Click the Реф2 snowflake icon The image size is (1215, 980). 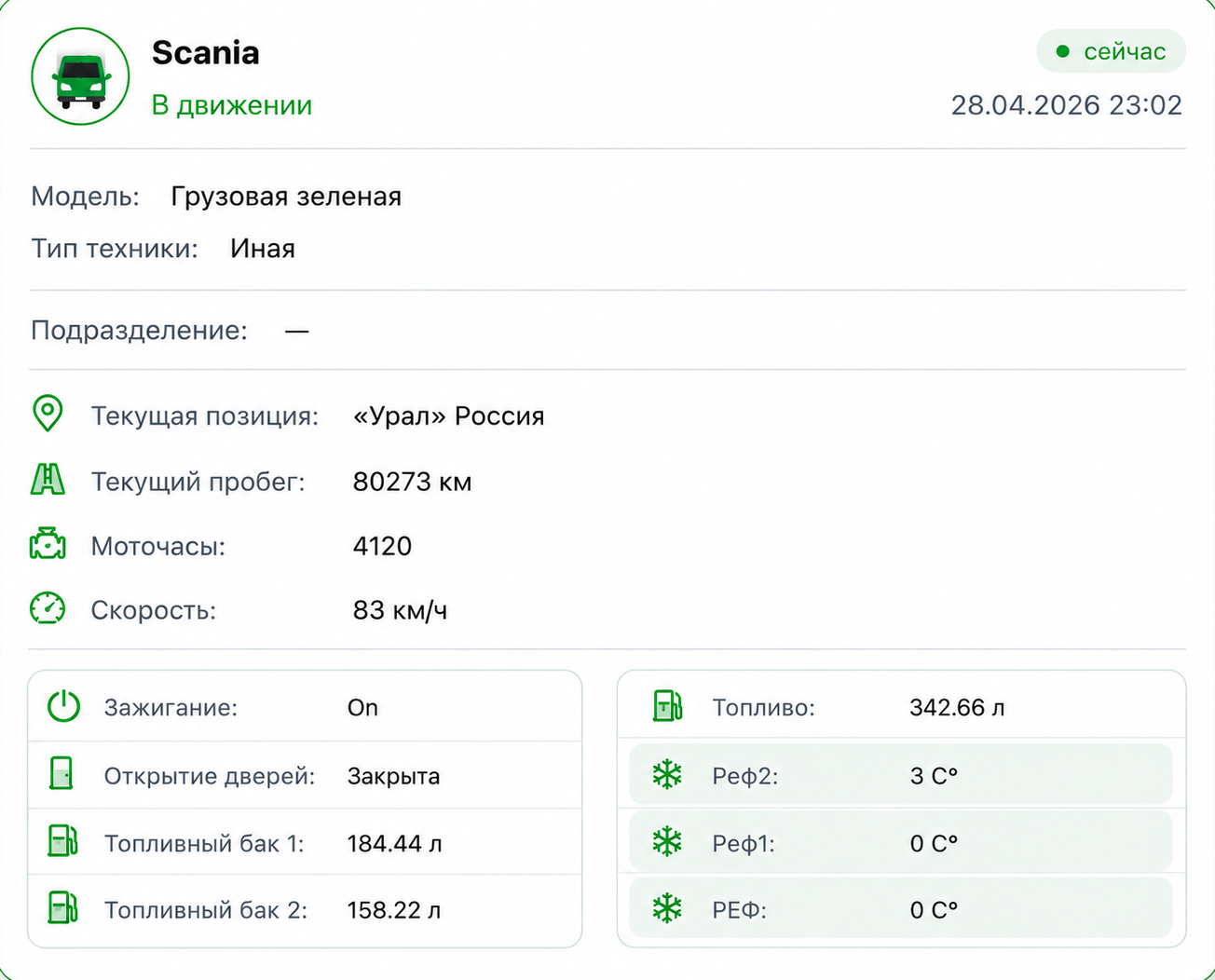point(667,774)
